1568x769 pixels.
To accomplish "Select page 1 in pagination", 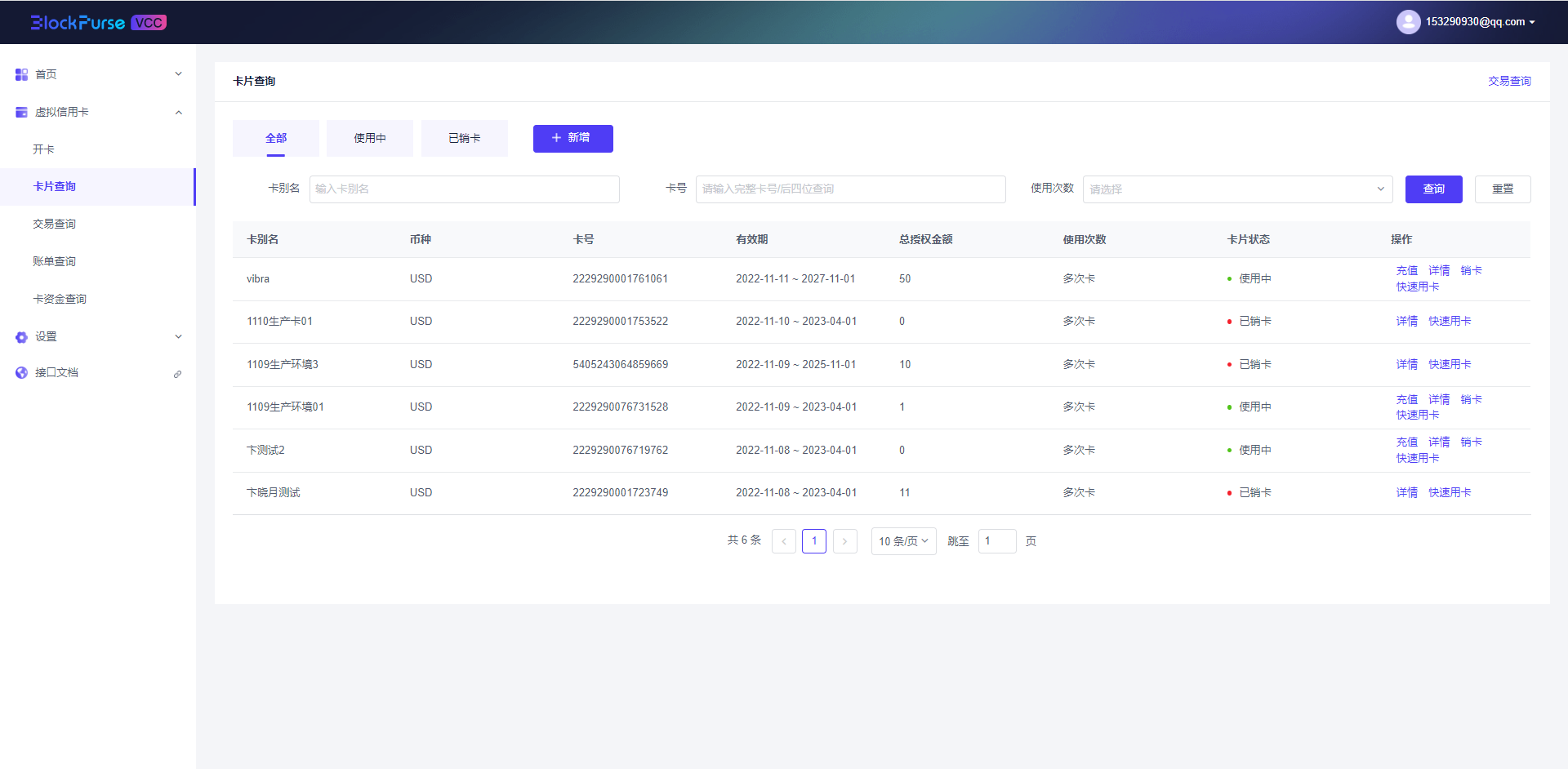I will (814, 541).
